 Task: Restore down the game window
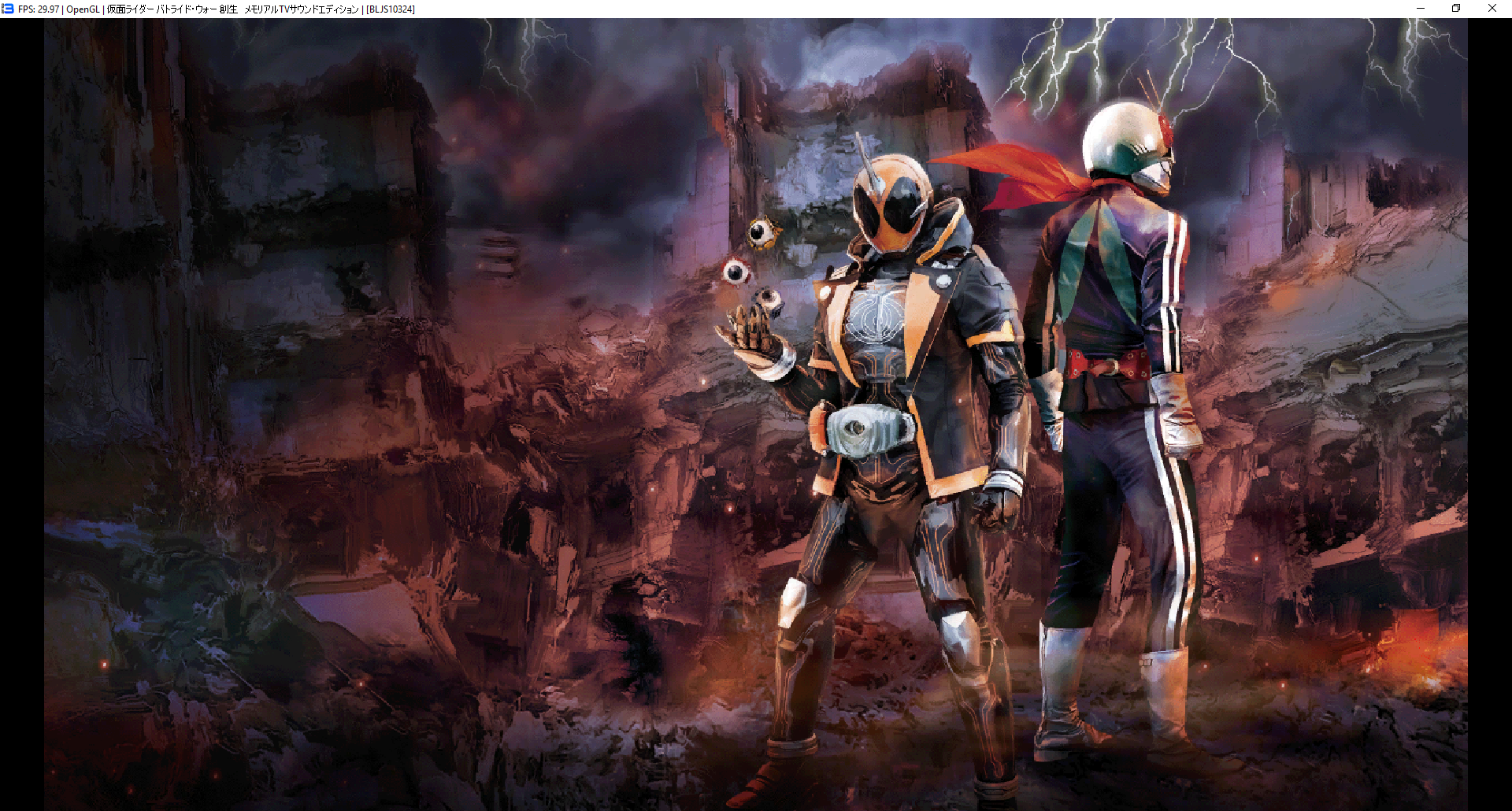(1456, 9)
